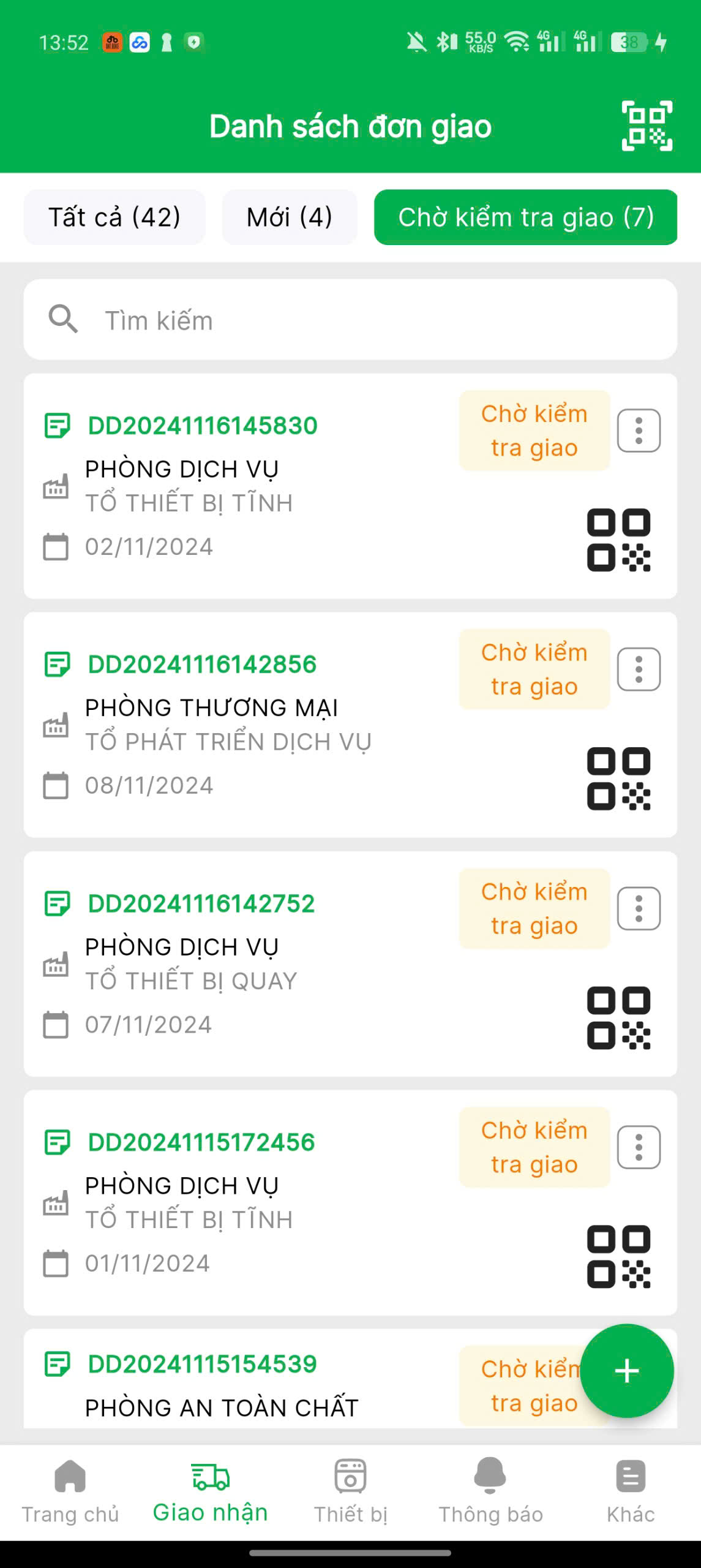
Task: Tap the QR scanner icon in header
Action: point(647,126)
